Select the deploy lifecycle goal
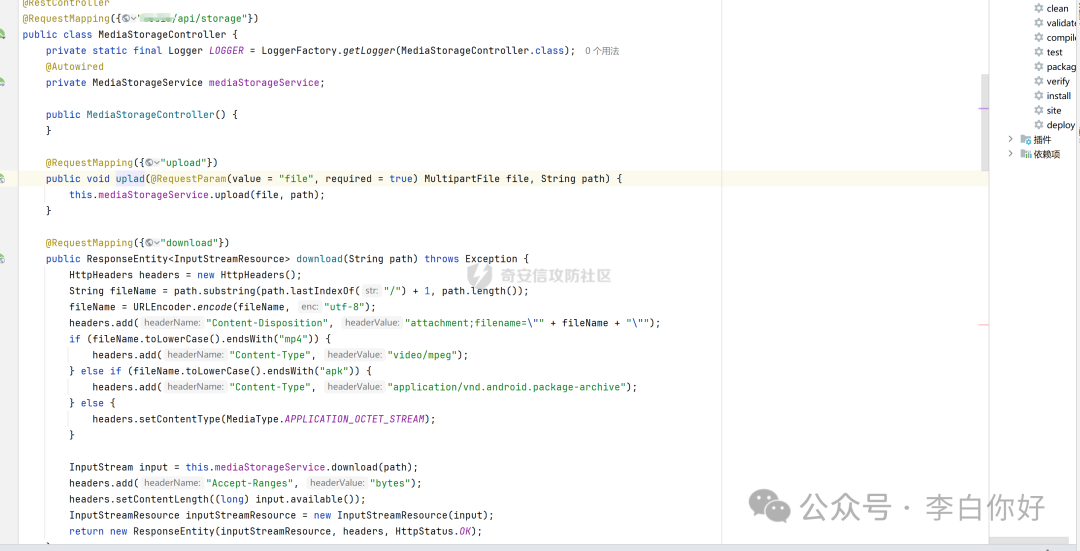The image size is (1080, 551). coord(1060,125)
